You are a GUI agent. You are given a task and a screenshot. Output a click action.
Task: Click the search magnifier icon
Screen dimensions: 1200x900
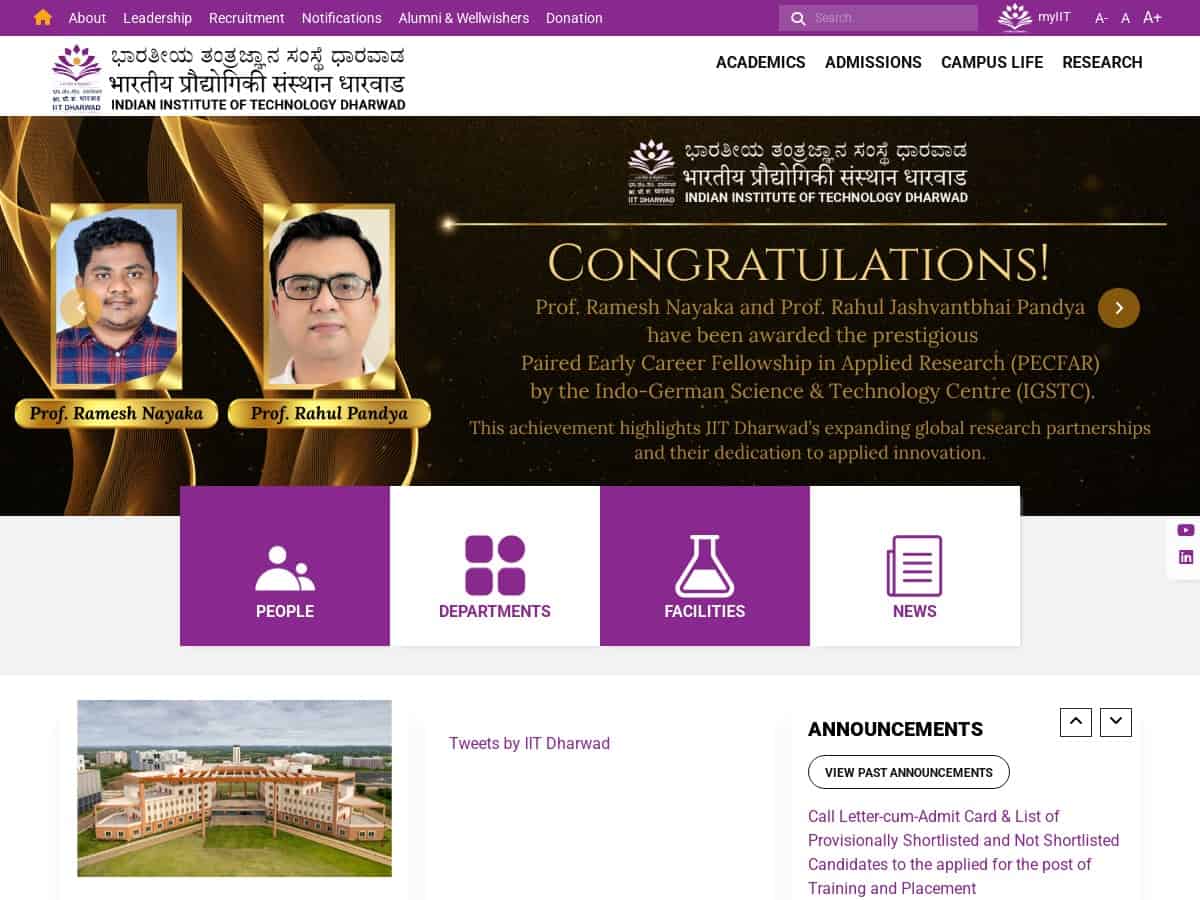(x=798, y=18)
